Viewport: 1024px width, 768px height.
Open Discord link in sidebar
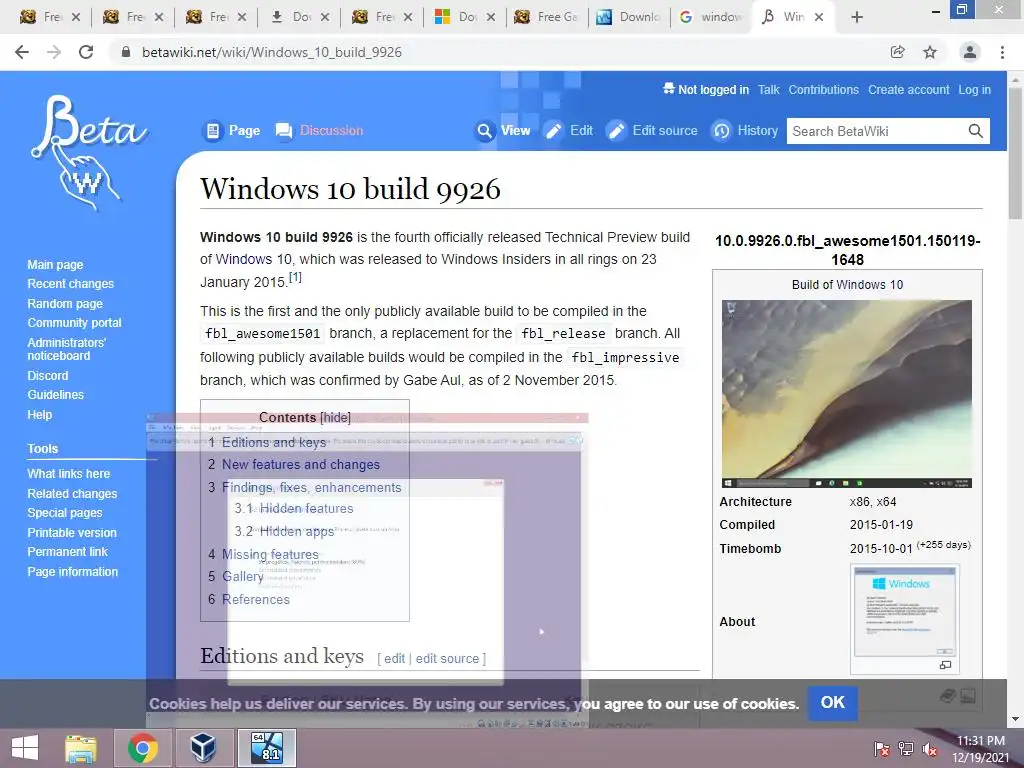48,376
